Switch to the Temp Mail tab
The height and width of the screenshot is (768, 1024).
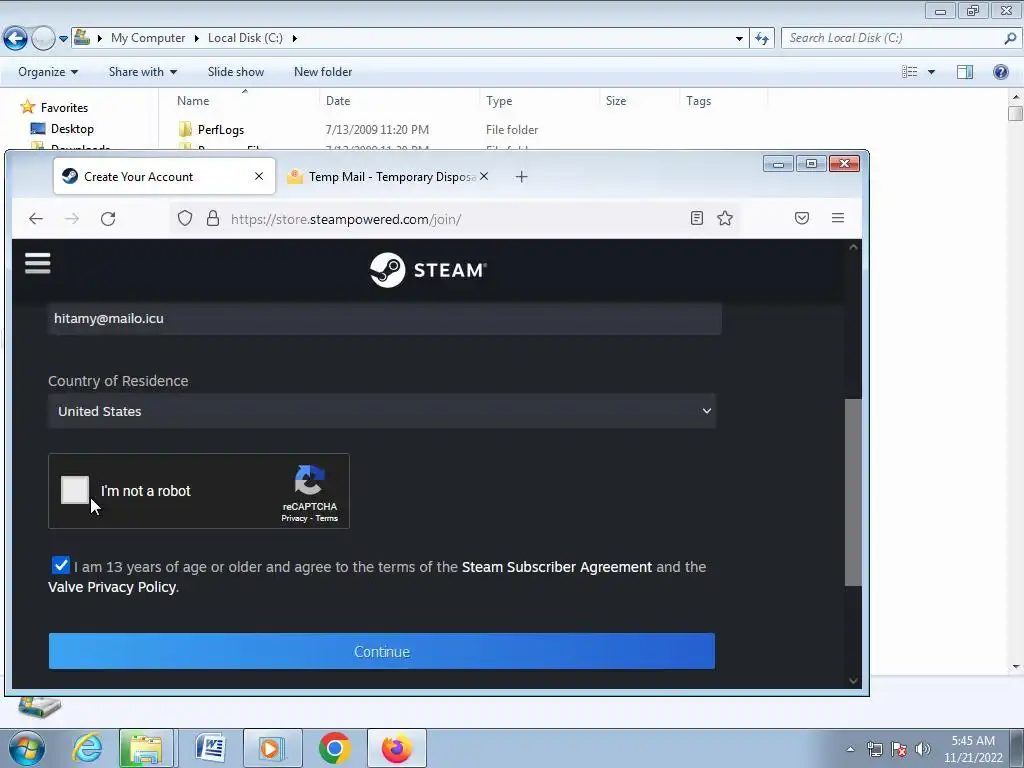pyautogui.click(x=389, y=176)
